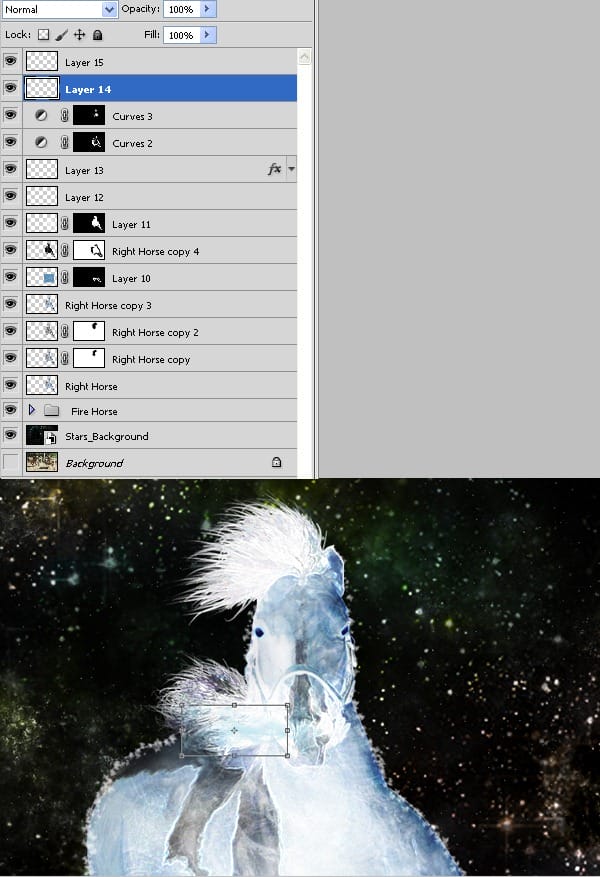
Task: Click the lock image pixels brush icon
Action: click(x=61, y=35)
